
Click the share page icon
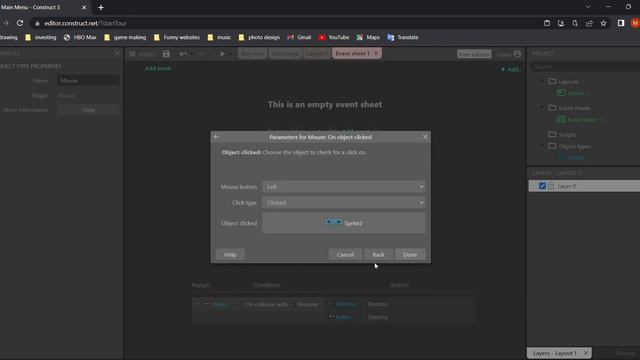[x=589, y=23]
